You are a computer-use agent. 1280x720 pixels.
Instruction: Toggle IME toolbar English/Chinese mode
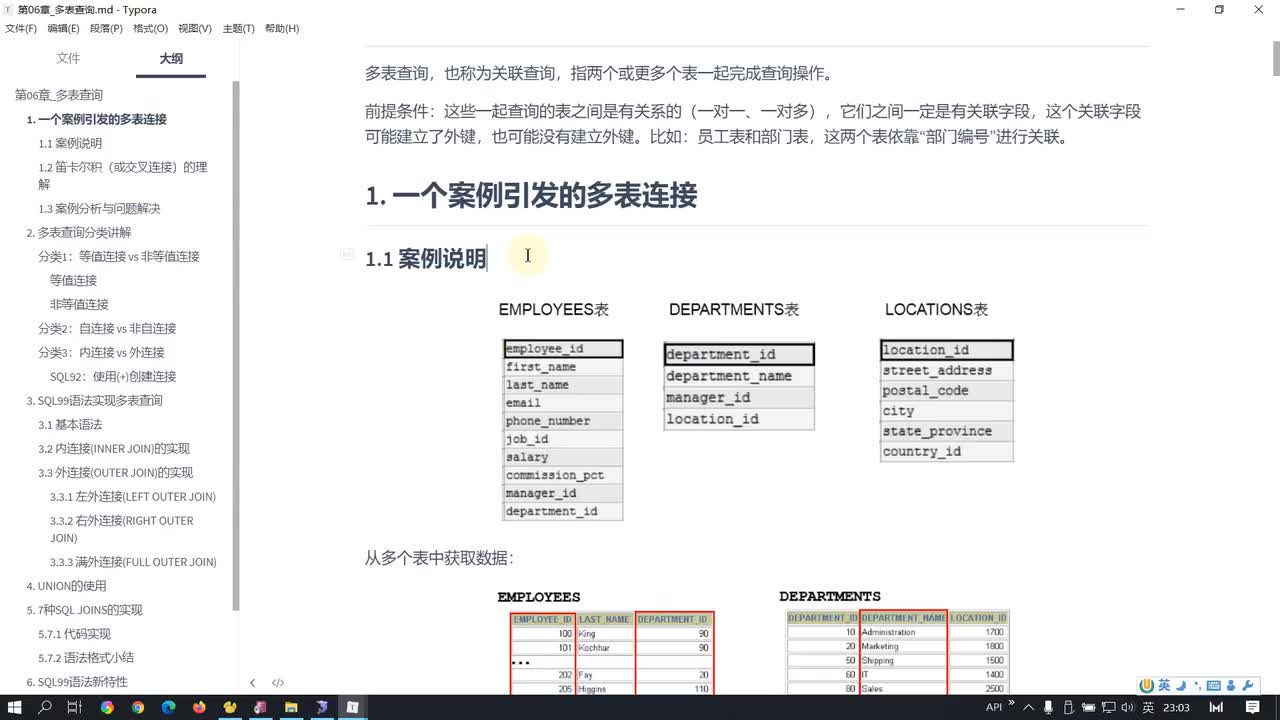pyautogui.click(x=1164, y=685)
